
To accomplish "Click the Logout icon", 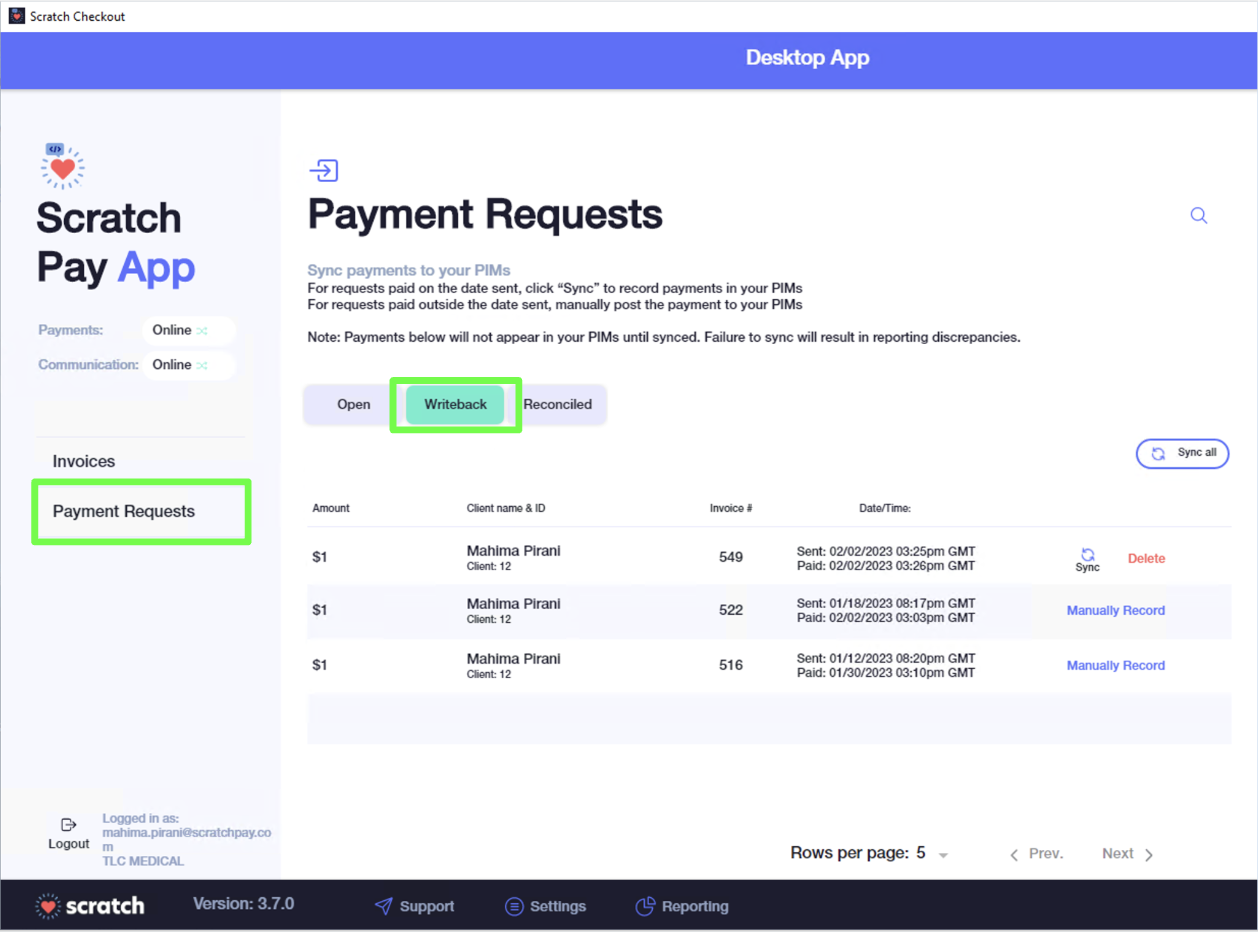I will 69,825.
